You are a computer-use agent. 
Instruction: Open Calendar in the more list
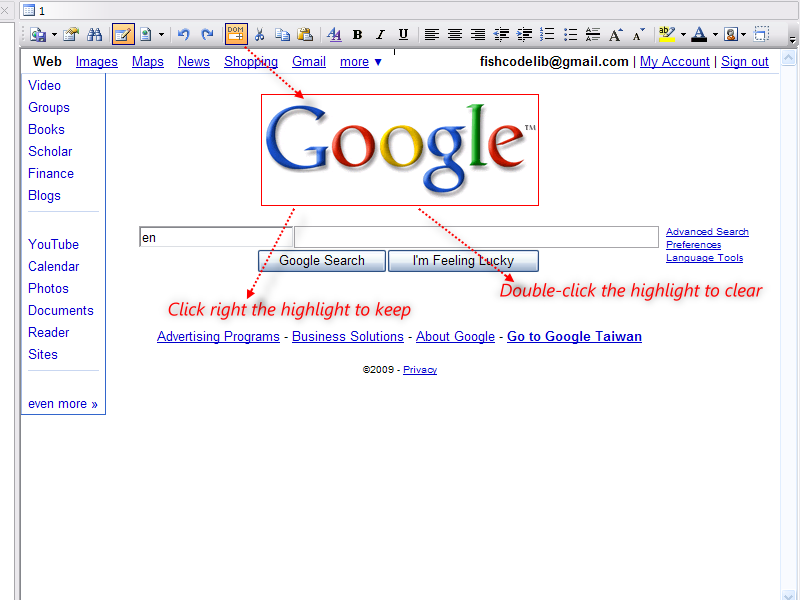[x=54, y=266]
